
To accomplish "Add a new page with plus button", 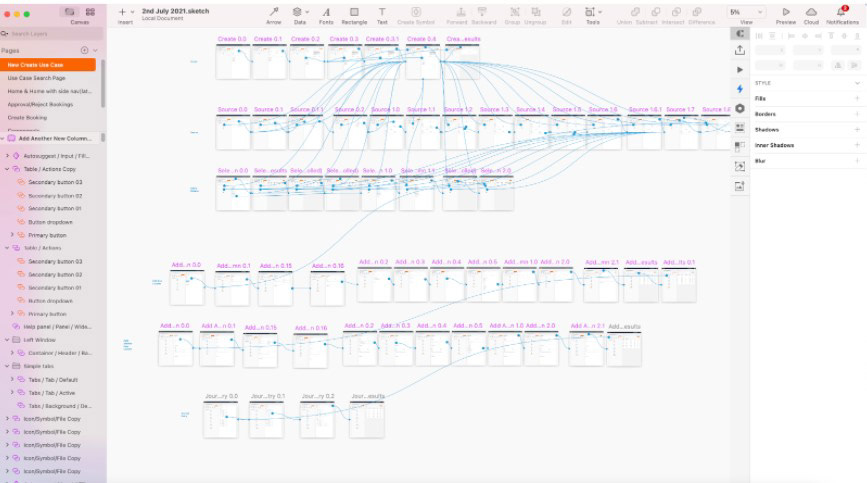I will pos(85,50).
